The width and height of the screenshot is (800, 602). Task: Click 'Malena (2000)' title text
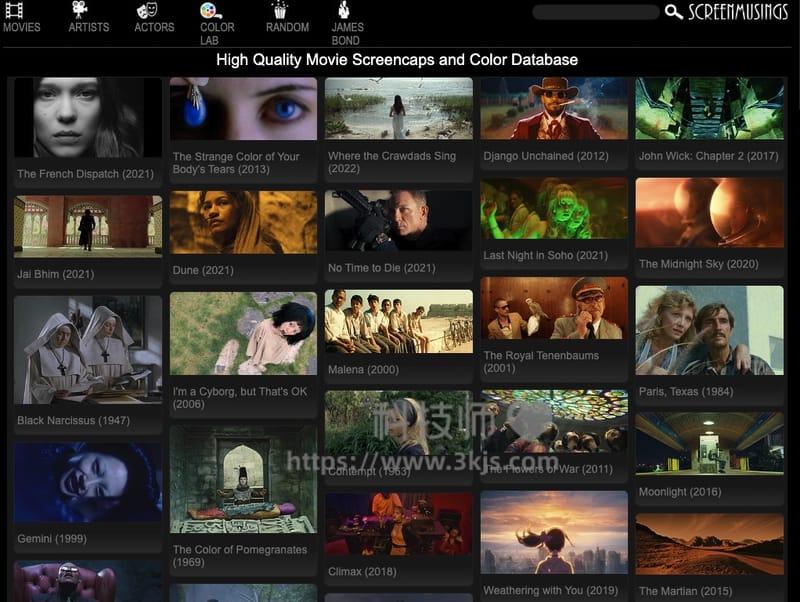tap(363, 370)
